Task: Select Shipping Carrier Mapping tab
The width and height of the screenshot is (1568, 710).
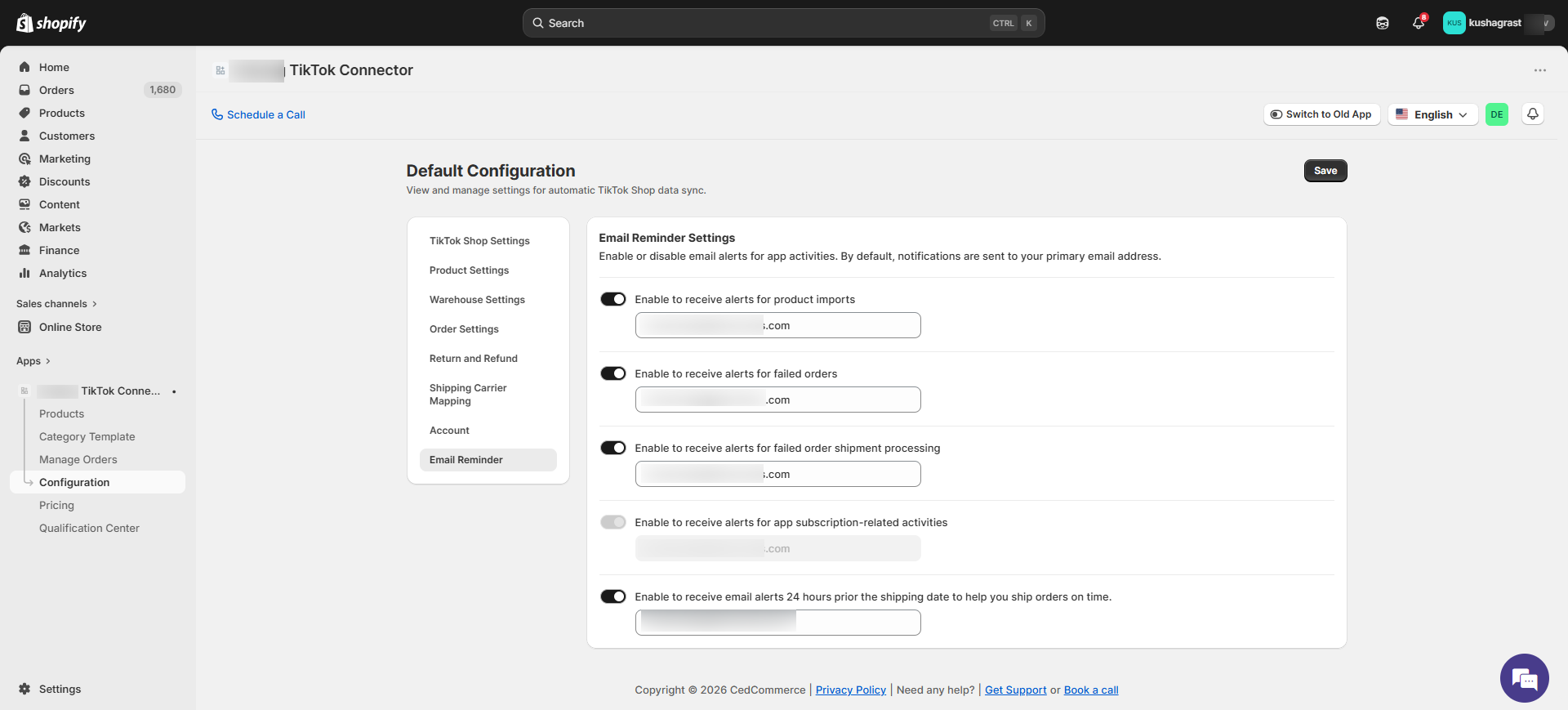Action: coord(468,395)
